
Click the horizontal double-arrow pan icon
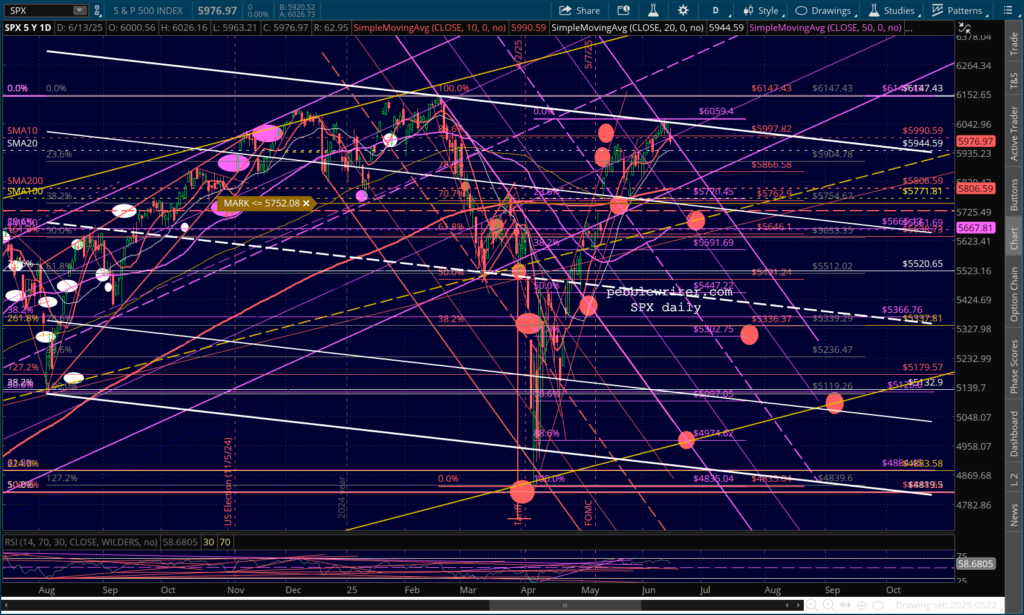pyautogui.click(x=846, y=604)
